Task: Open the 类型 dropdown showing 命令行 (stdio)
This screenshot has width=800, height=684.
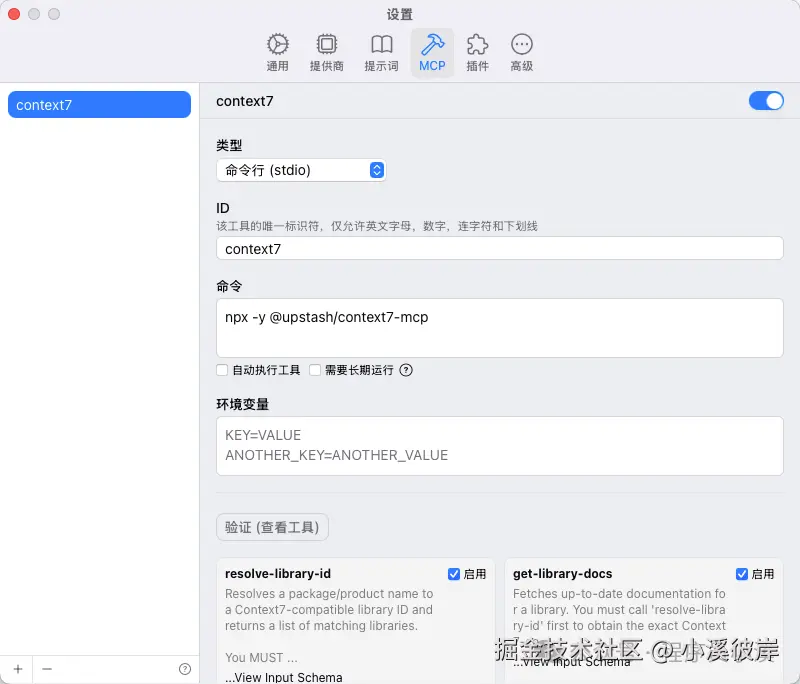Action: (x=301, y=170)
